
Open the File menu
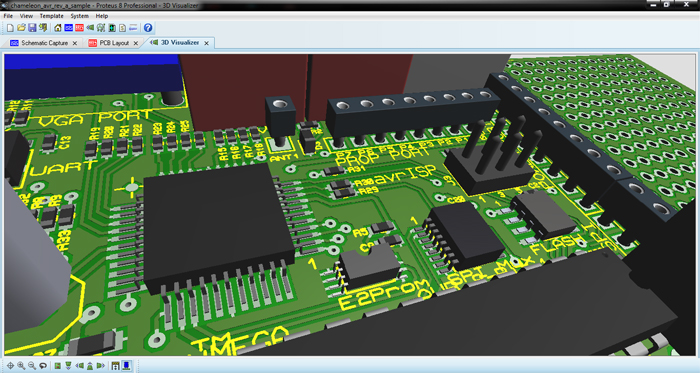tap(8, 16)
